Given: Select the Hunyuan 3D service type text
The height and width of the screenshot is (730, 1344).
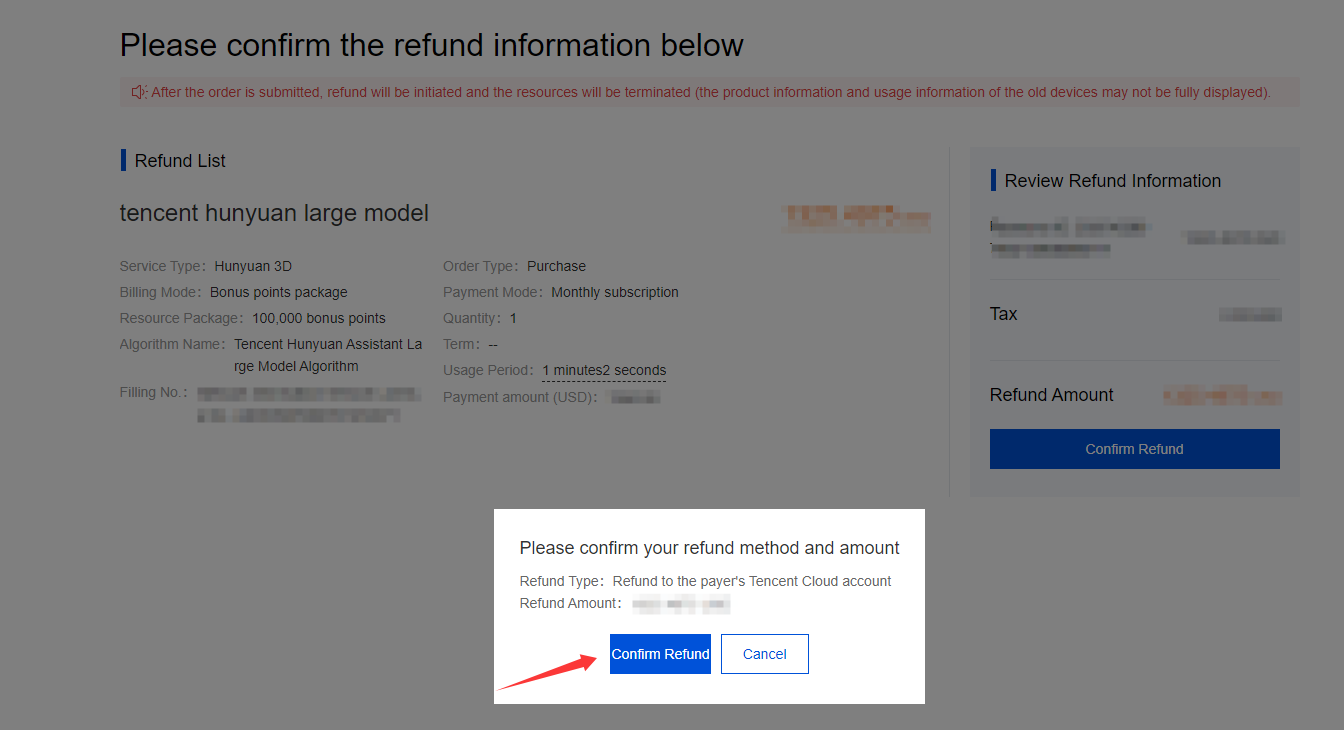Looking at the screenshot, I should coord(253,265).
